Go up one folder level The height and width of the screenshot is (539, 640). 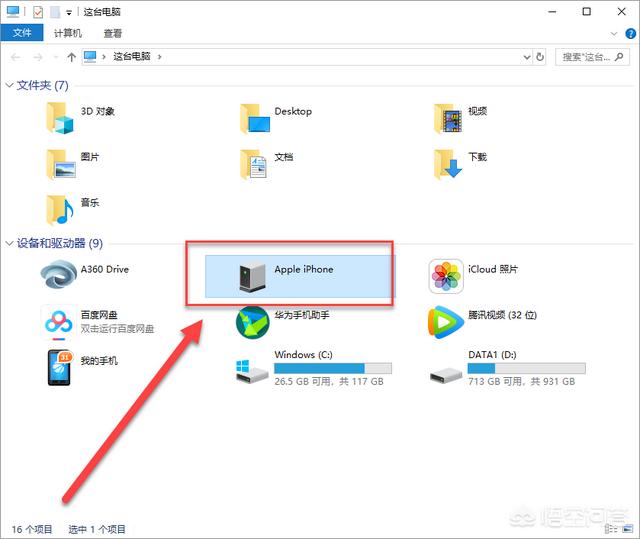(x=71, y=57)
